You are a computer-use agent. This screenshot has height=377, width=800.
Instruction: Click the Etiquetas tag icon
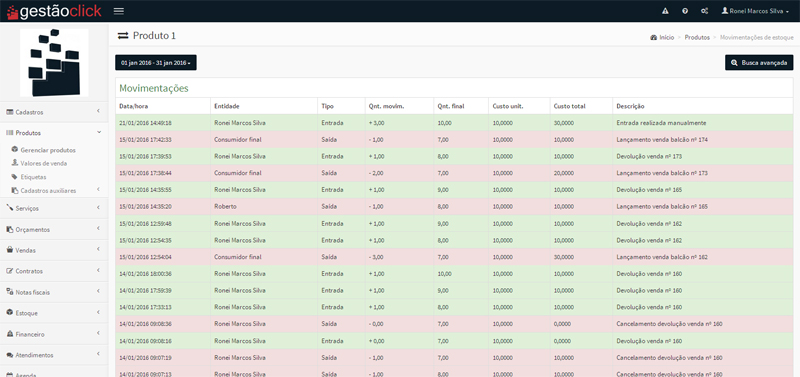[x=15, y=177]
